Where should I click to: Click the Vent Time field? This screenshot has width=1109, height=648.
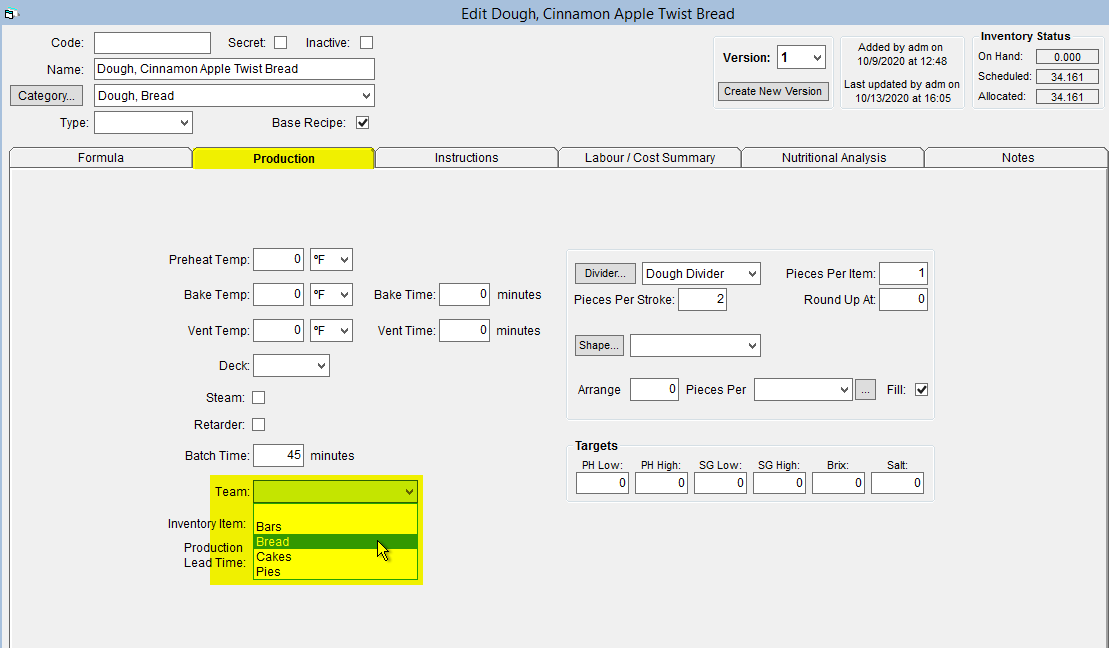[x=465, y=330]
